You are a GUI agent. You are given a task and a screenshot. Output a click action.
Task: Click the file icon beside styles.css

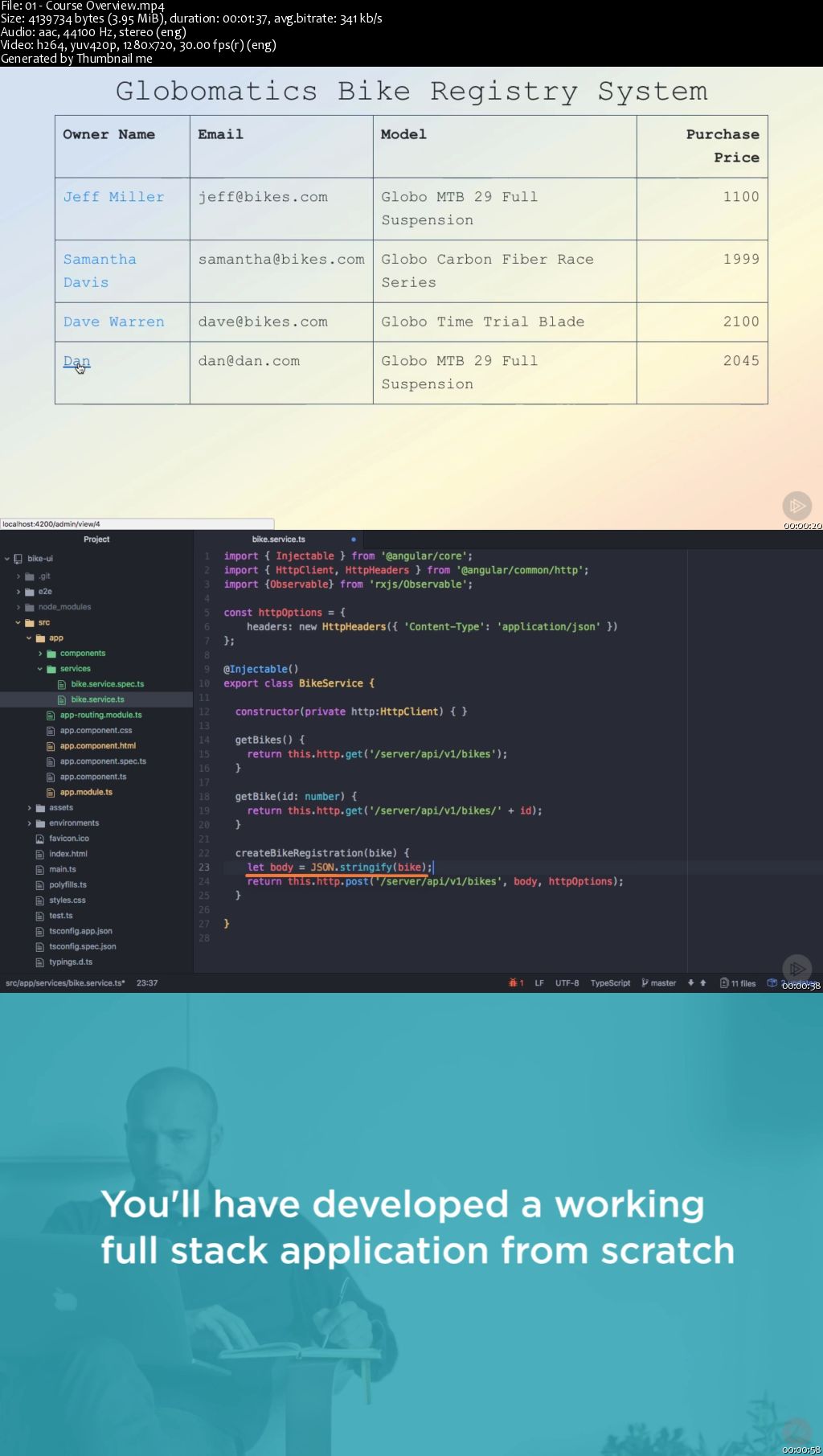pyautogui.click(x=40, y=900)
